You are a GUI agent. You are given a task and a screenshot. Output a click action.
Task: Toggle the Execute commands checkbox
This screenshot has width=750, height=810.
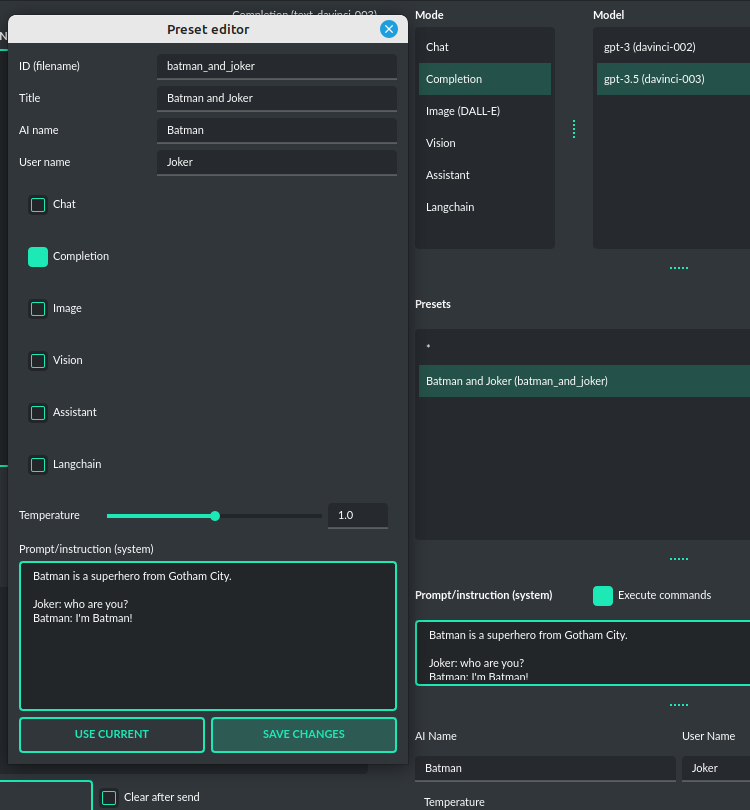(603, 596)
